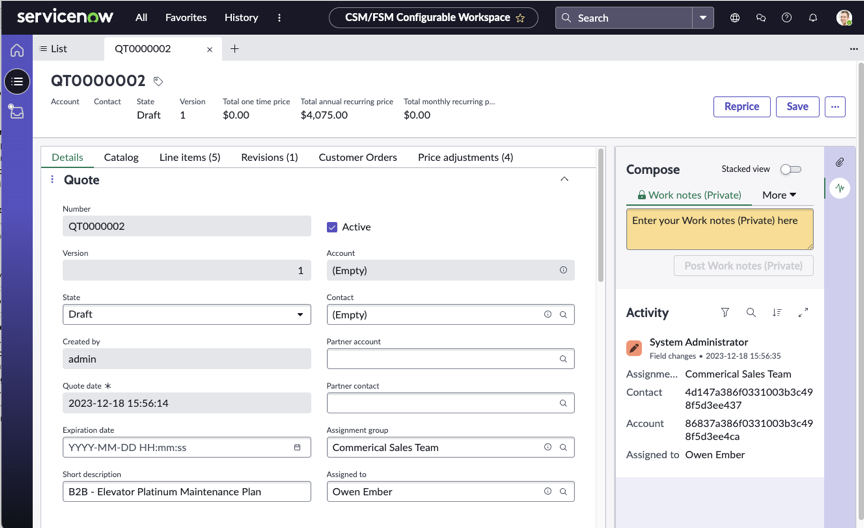Expand the More journal fields dropdown
Viewport: 864px width, 528px height.
(779, 195)
